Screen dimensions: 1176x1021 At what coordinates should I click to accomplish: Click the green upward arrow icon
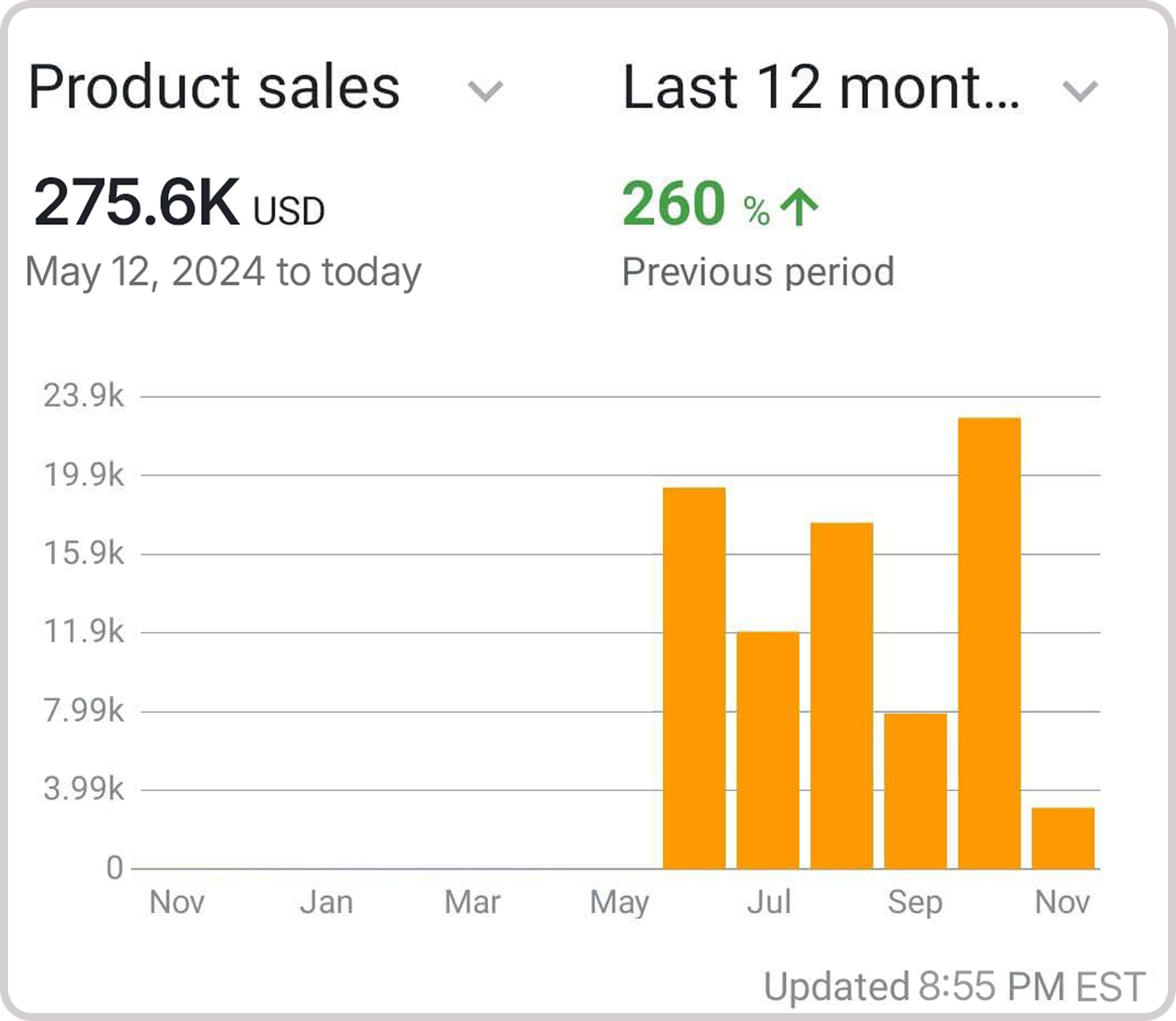(x=799, y=207)
